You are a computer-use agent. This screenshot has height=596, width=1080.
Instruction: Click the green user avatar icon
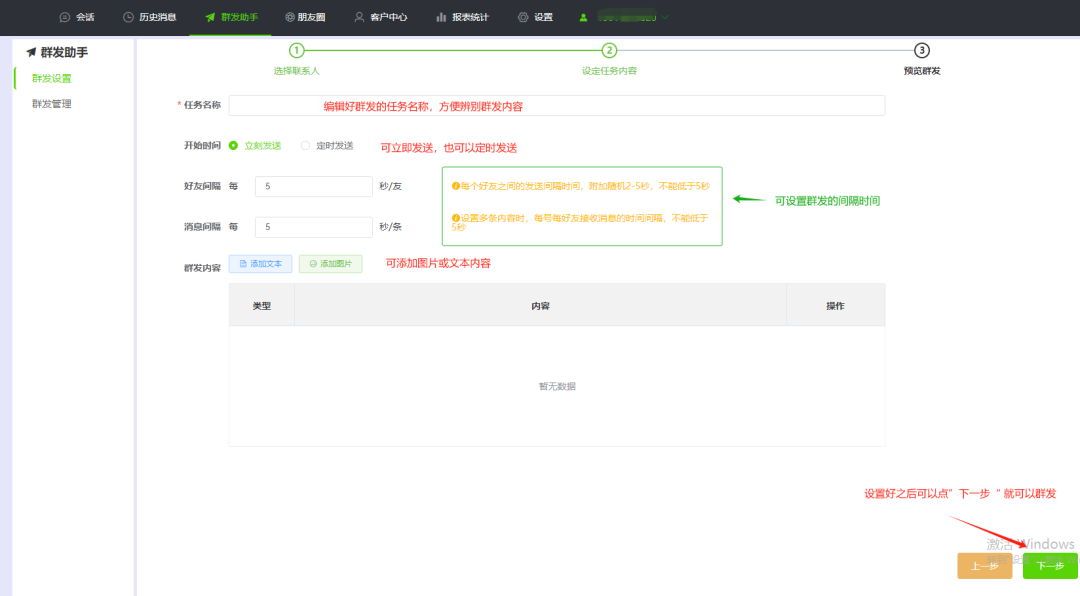click(583, 17)
